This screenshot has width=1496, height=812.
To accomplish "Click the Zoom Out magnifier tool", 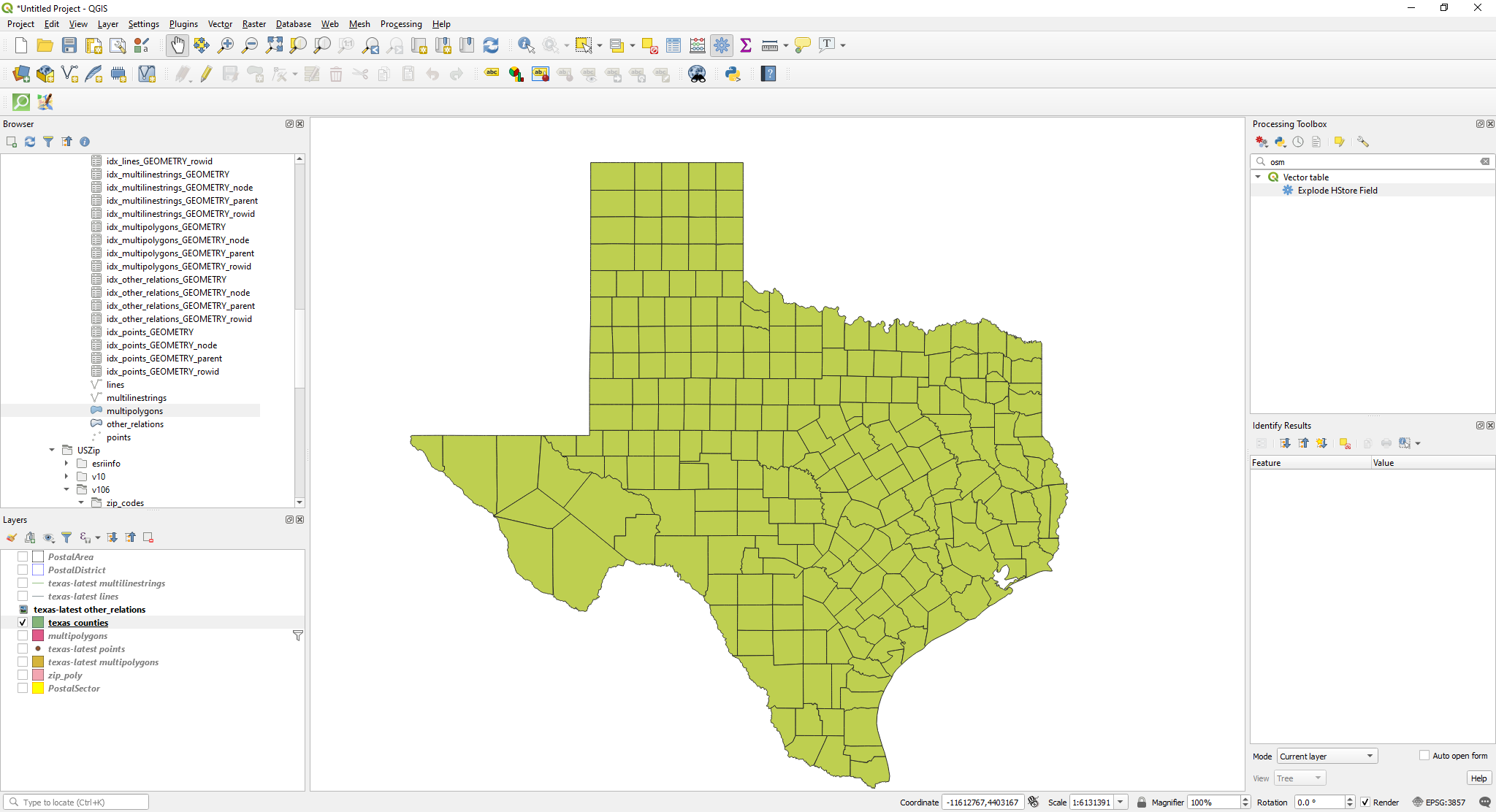I will 250,45.
